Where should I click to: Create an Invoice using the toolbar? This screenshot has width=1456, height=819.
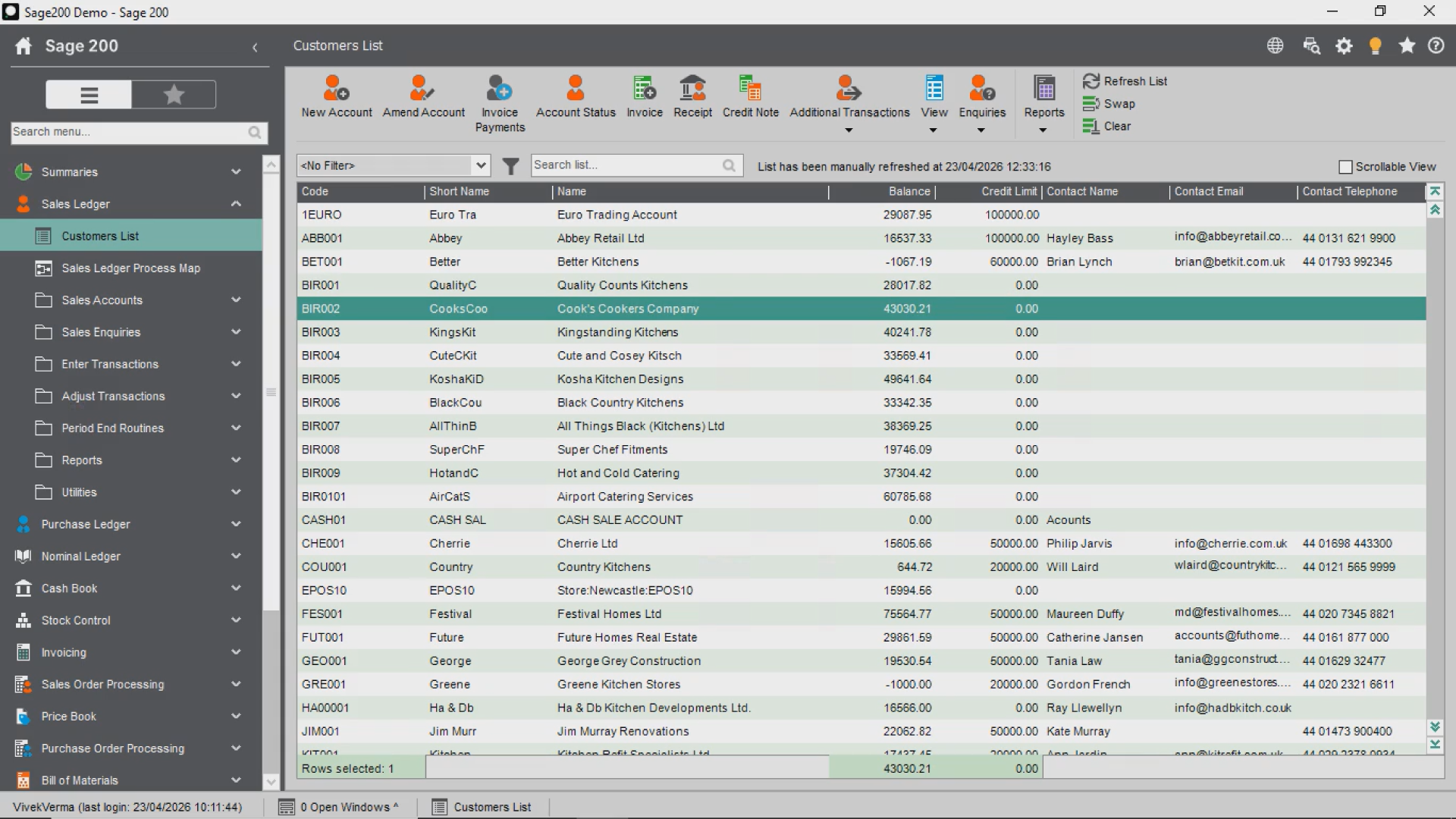[x=644, y=97]
